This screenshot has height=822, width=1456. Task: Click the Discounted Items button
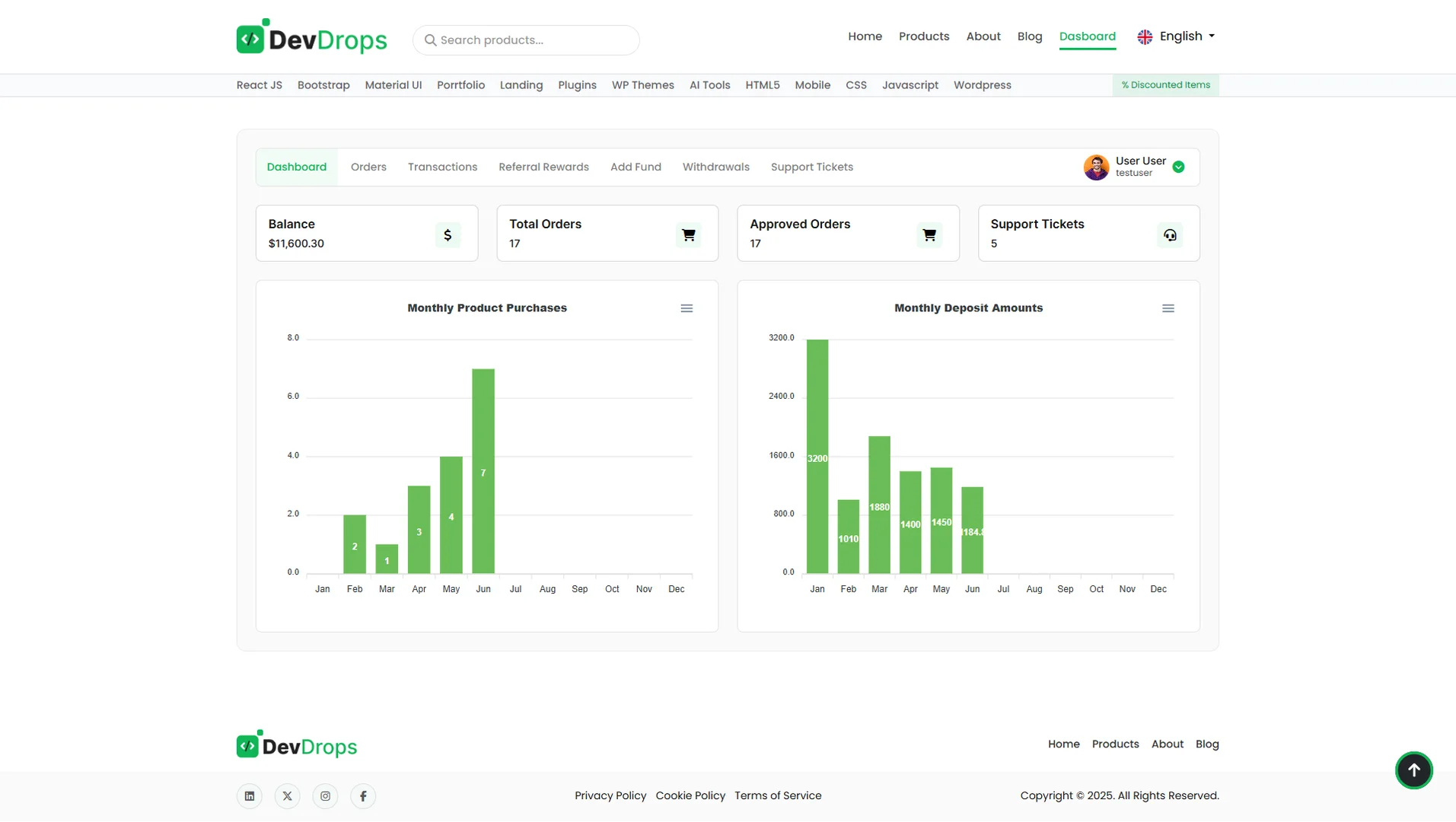[x=1165, y=85]
